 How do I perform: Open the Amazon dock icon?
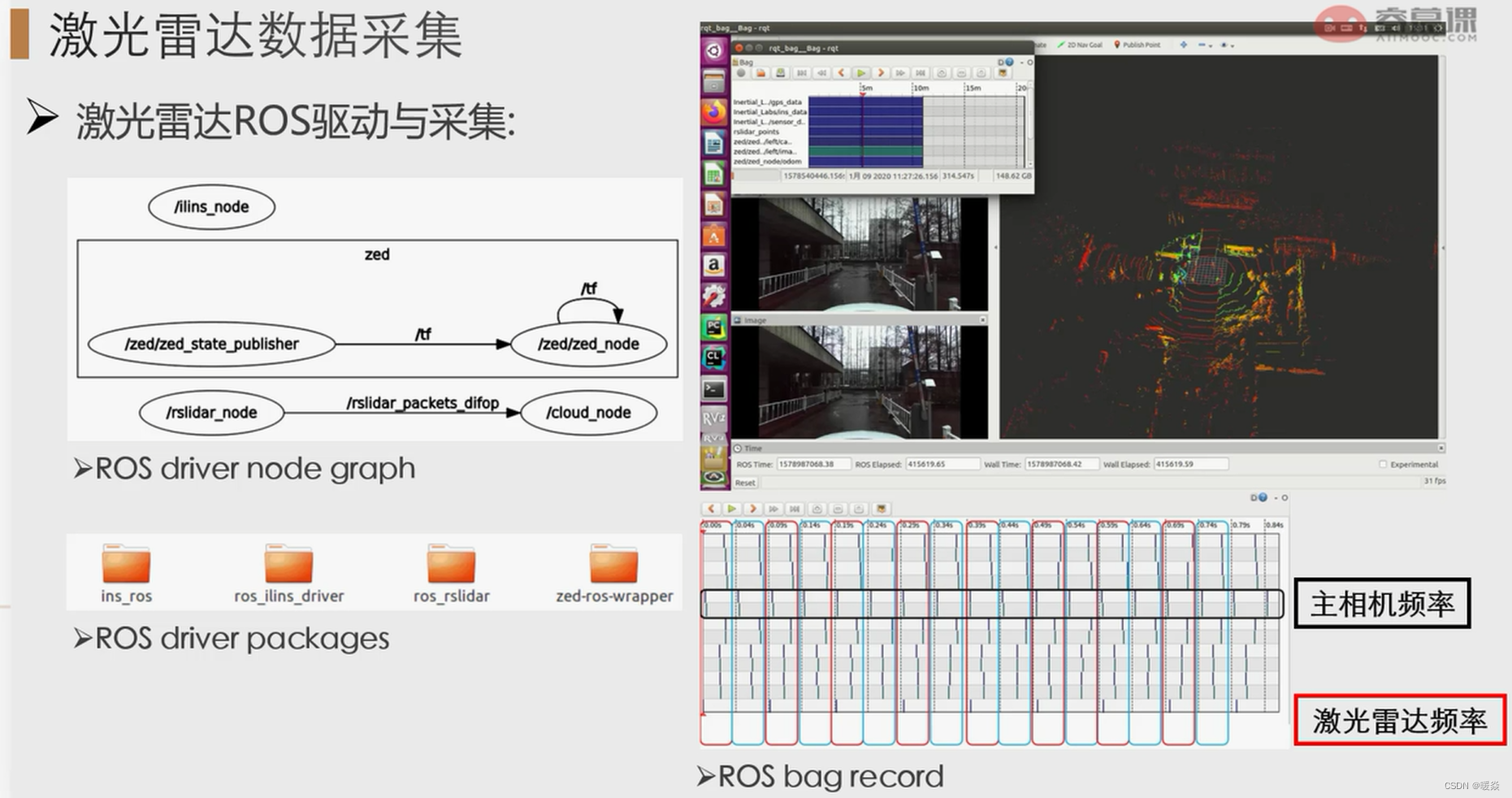point(714,266)
